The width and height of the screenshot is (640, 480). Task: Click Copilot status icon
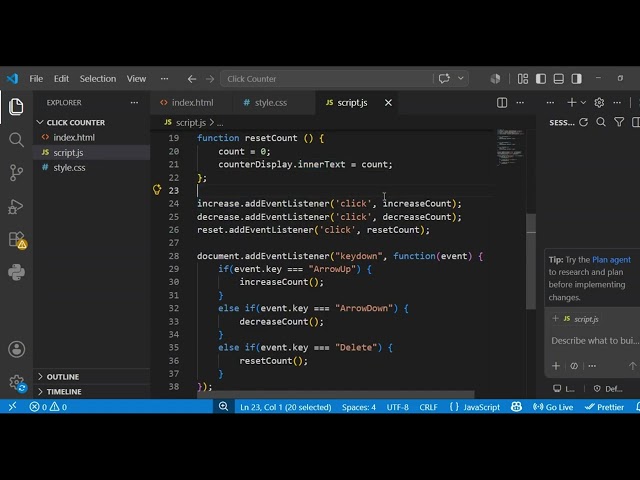coord(516,407)
